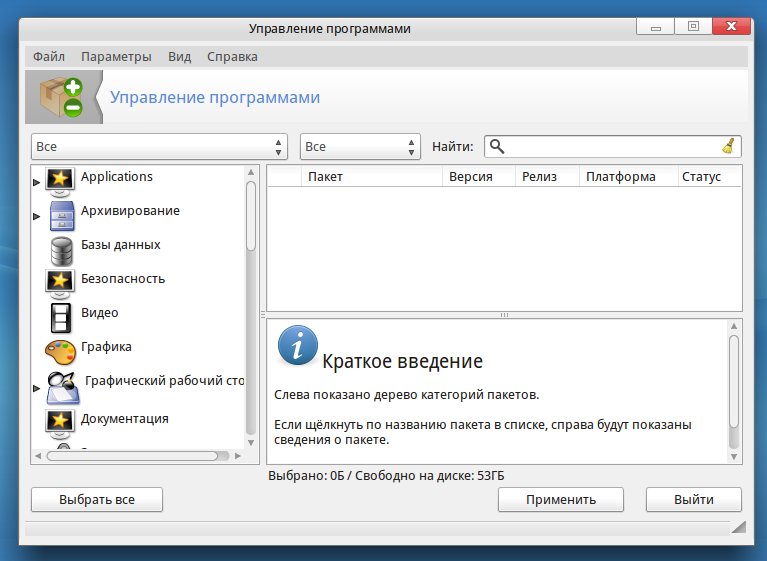Click the Краткое введение heading
The height and width of the screenshot is (561, 767).
[402, 361]
